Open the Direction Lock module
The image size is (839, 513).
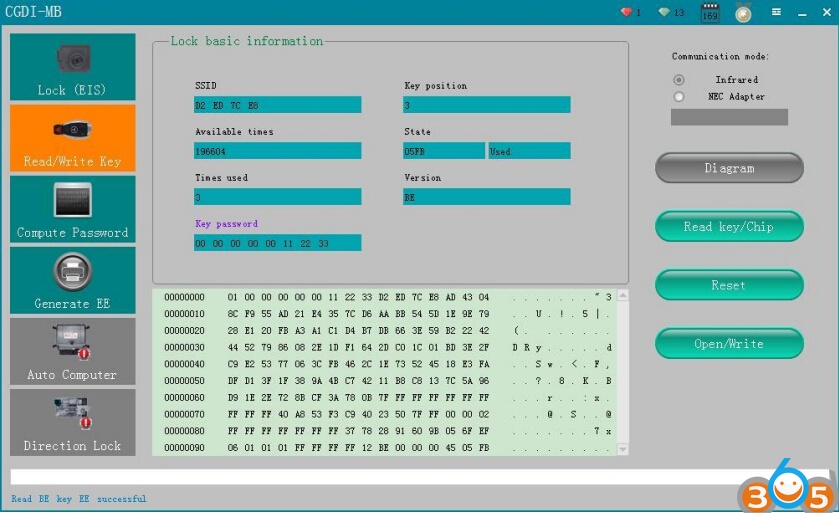(72, 423)
